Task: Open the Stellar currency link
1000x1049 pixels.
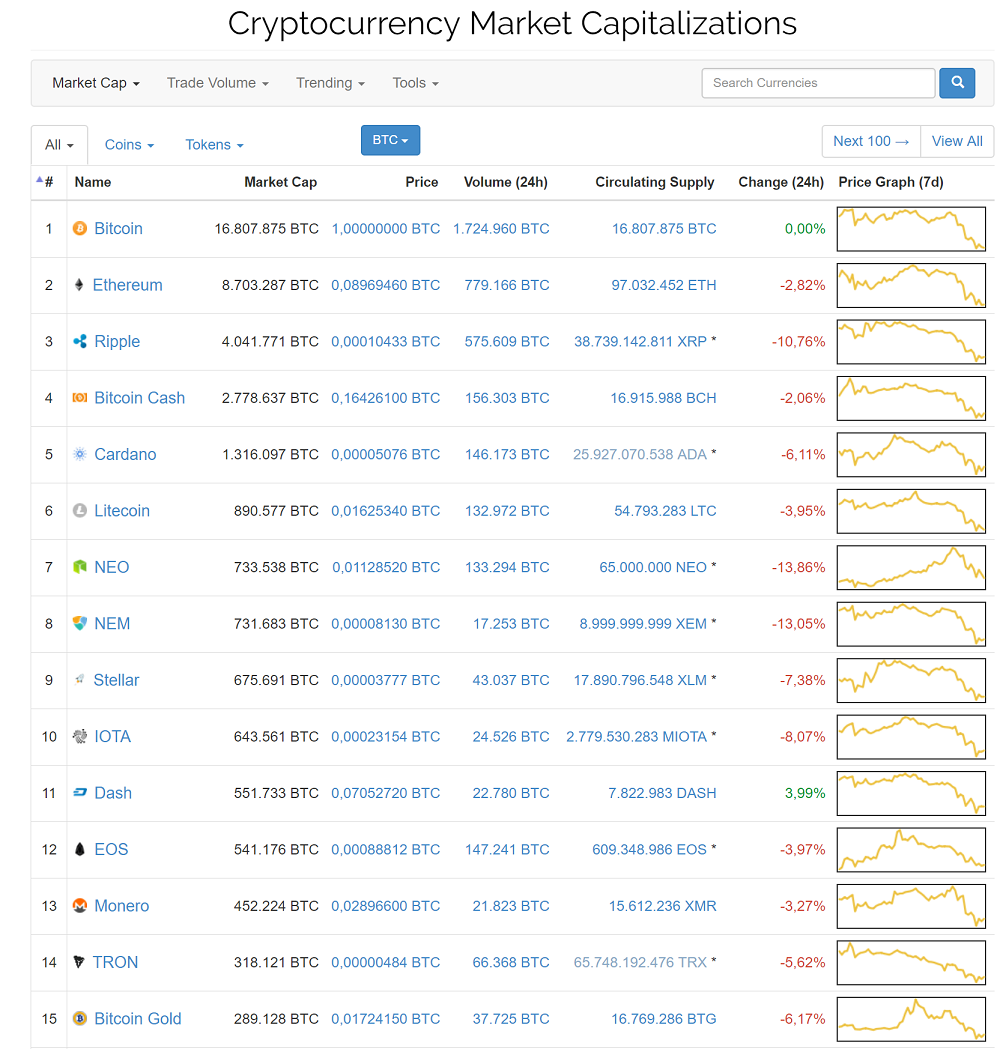Action: (x=116, y=680)
